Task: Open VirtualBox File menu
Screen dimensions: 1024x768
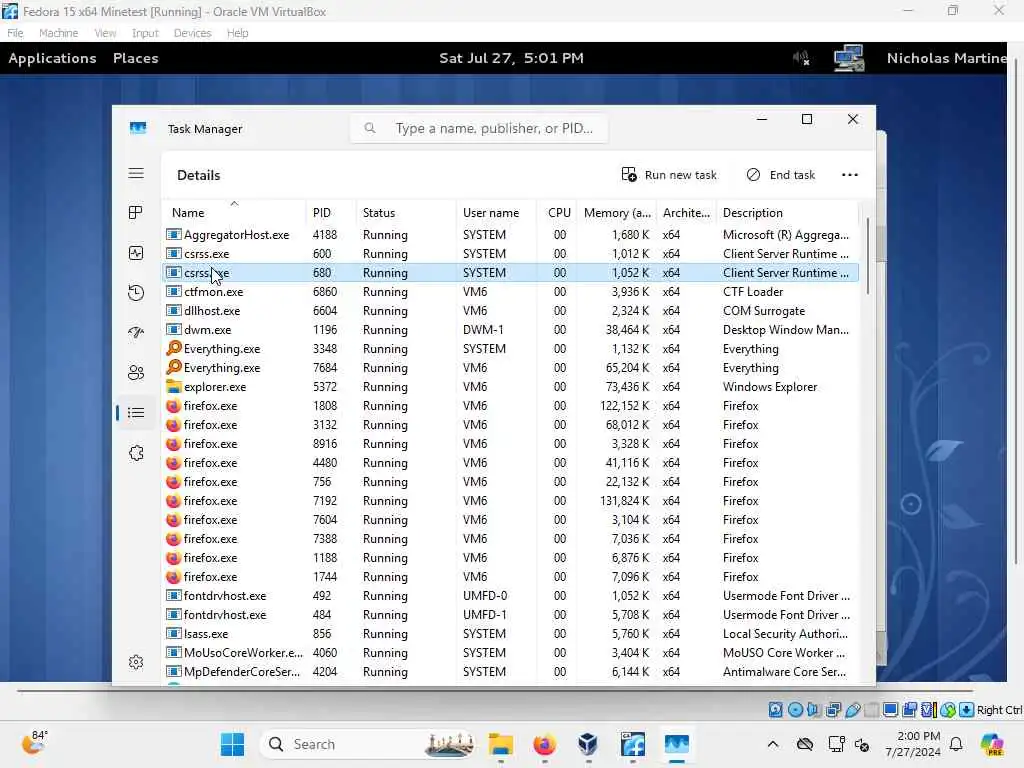Action: point(15,33)
